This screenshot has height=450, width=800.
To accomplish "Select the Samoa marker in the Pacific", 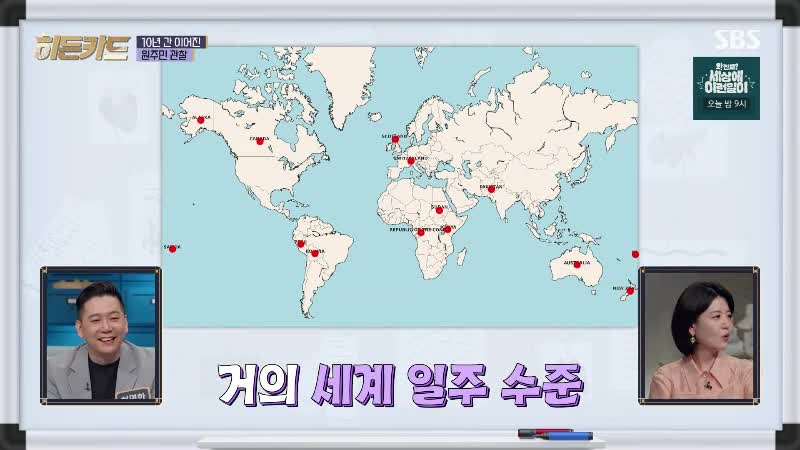I will point(172,249).
